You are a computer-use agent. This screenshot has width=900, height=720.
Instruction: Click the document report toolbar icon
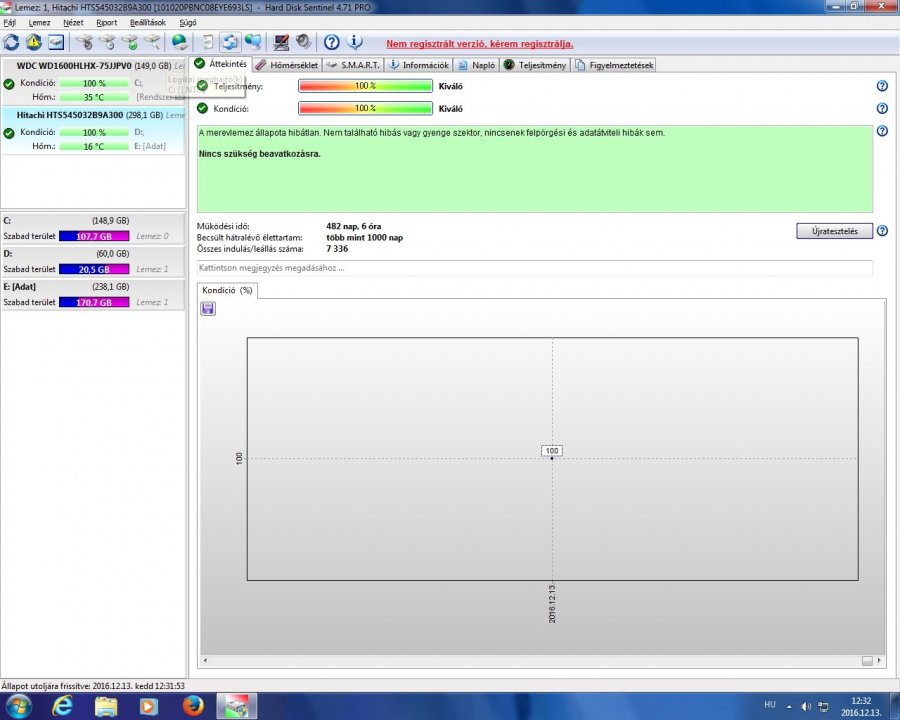[x=208, y=42]
